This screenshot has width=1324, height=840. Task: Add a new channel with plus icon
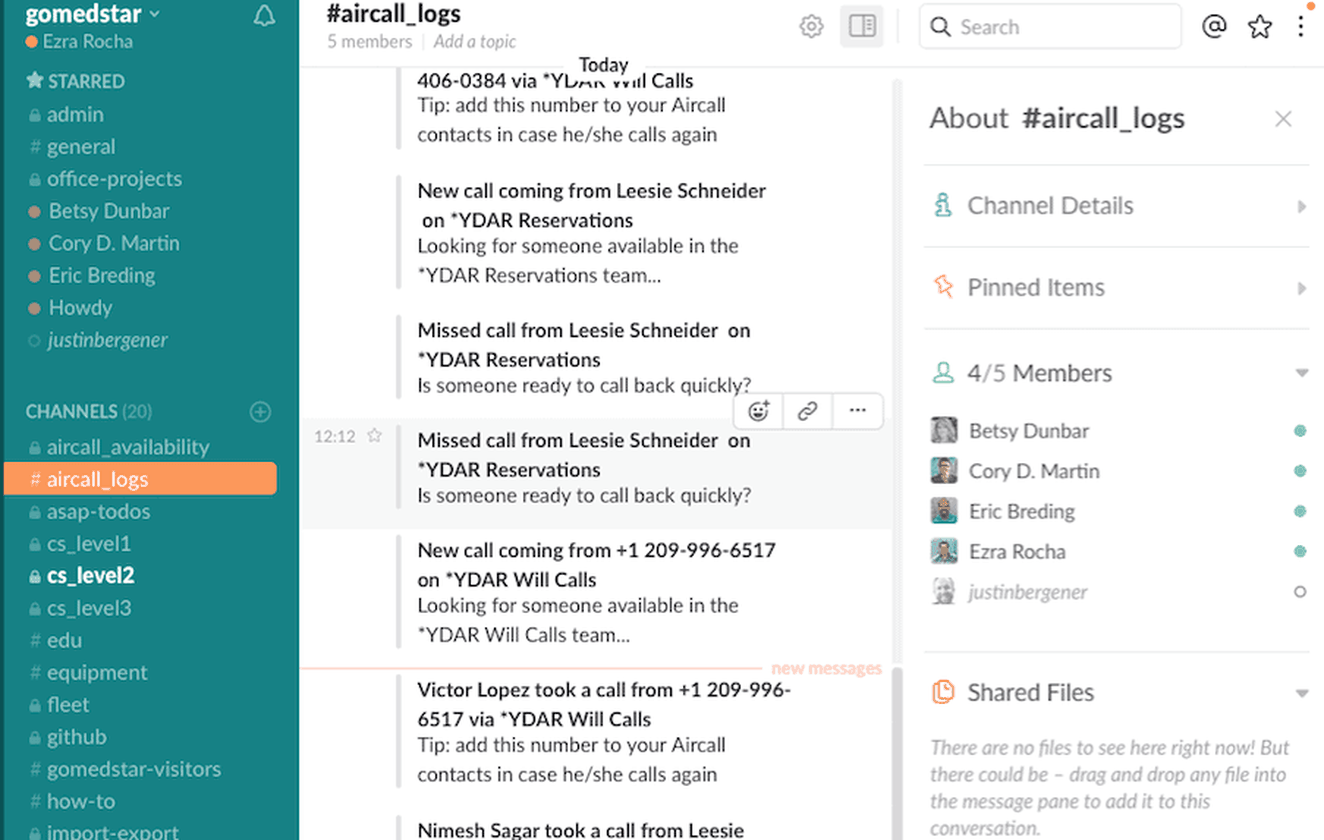point(260,412)
